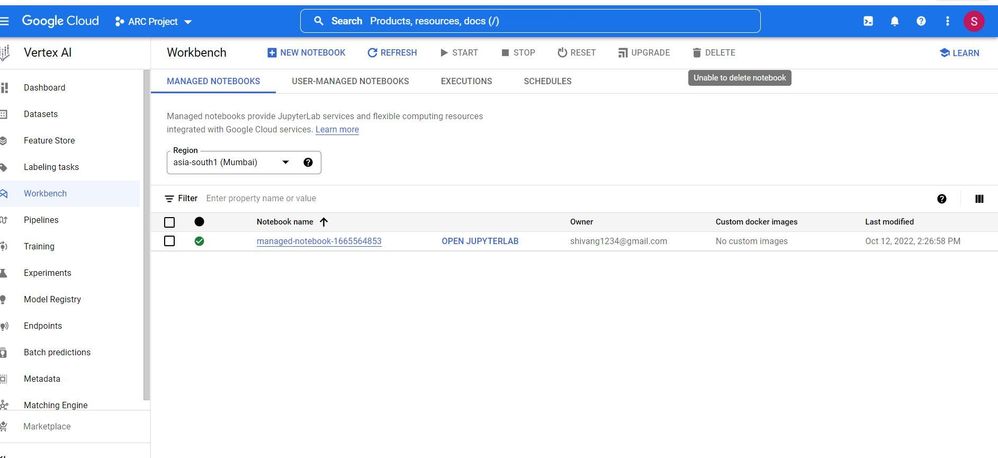The width and height of the screenshot is (998, 458).
Task: Open the table help icon beside filter
Action: 941,198
